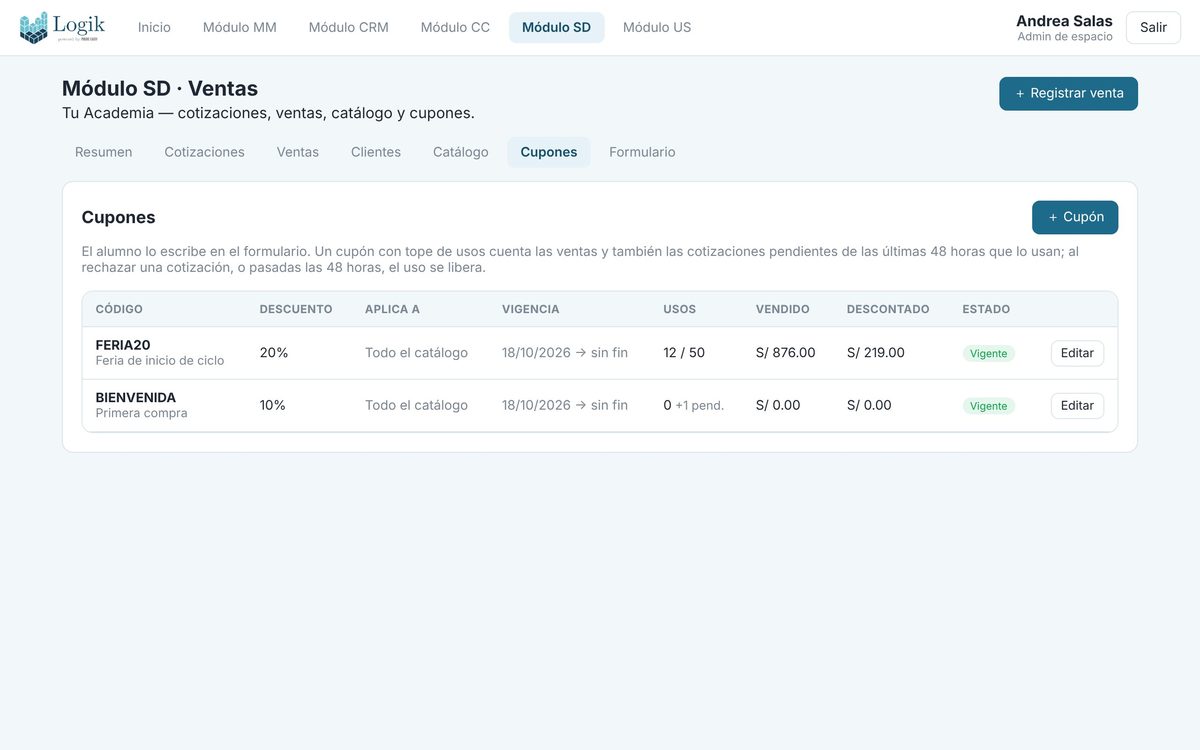
Task: Switch to the Resumen tab
Action: click(x=104, y=152)
